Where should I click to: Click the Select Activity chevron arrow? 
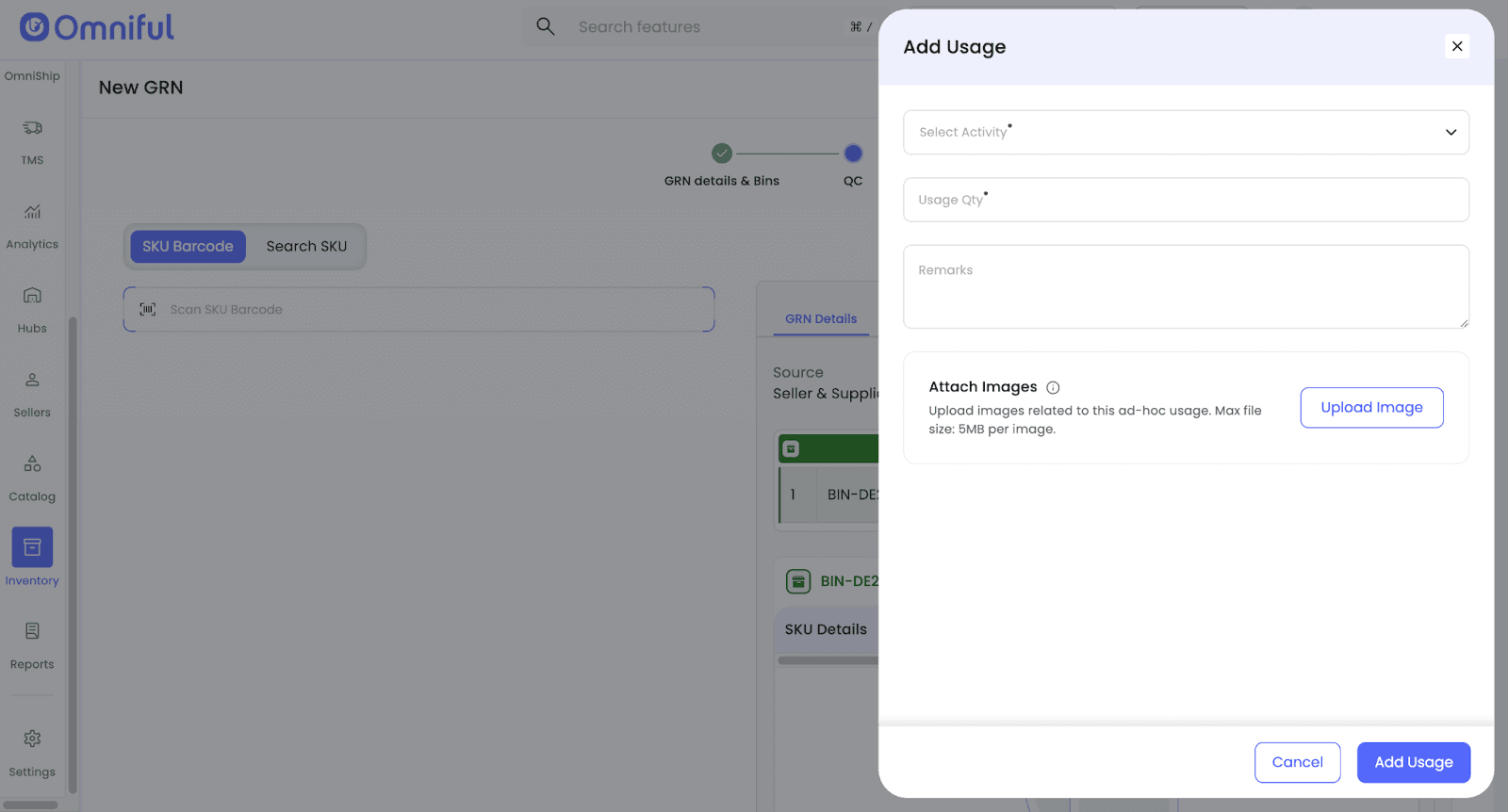click(x=1451, y=133)
